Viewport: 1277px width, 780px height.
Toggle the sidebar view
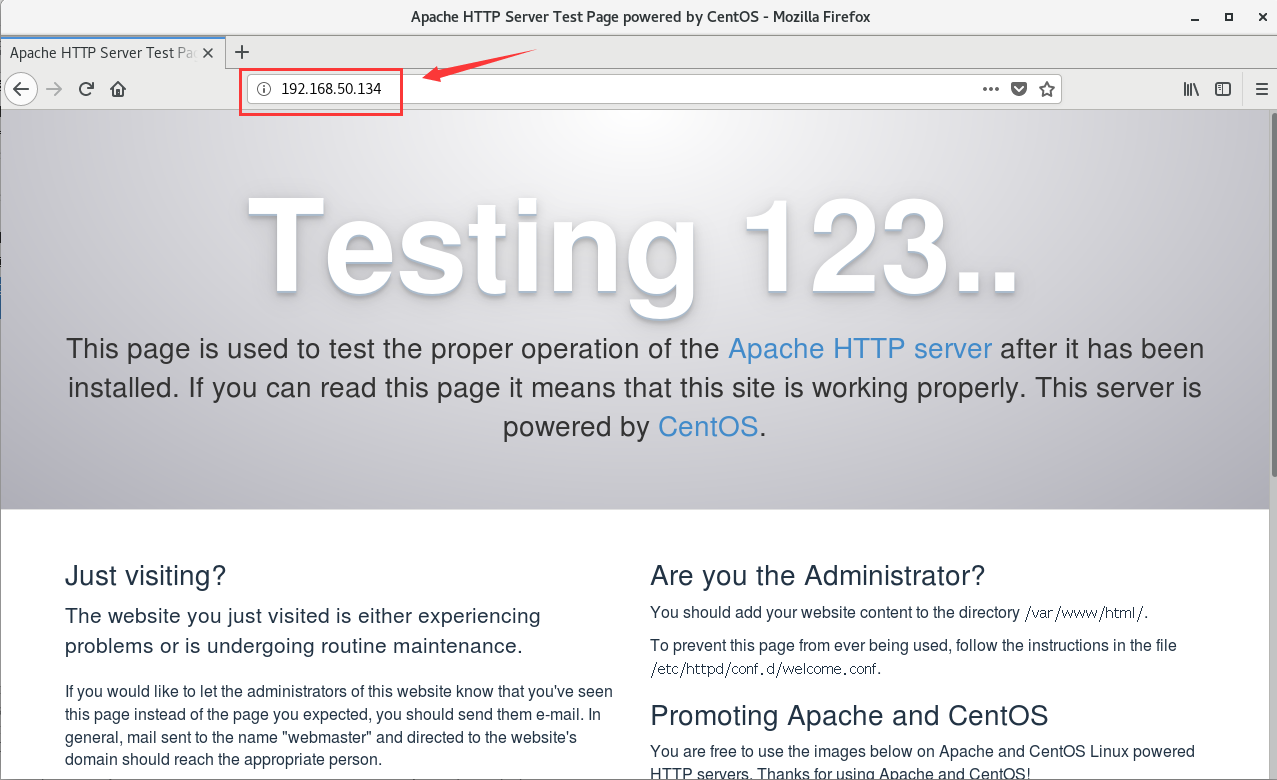(x=1223, y=89)
